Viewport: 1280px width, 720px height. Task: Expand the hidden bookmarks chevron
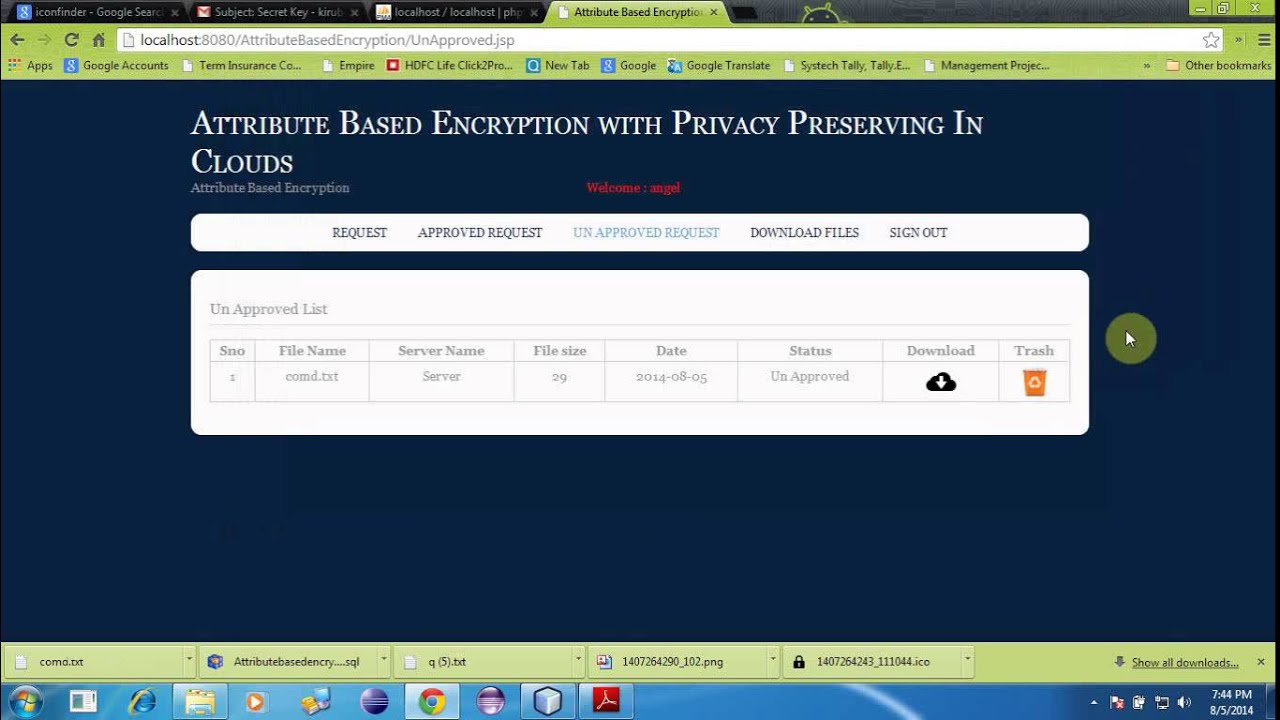pyautogui.click(x=1146, y=65)
